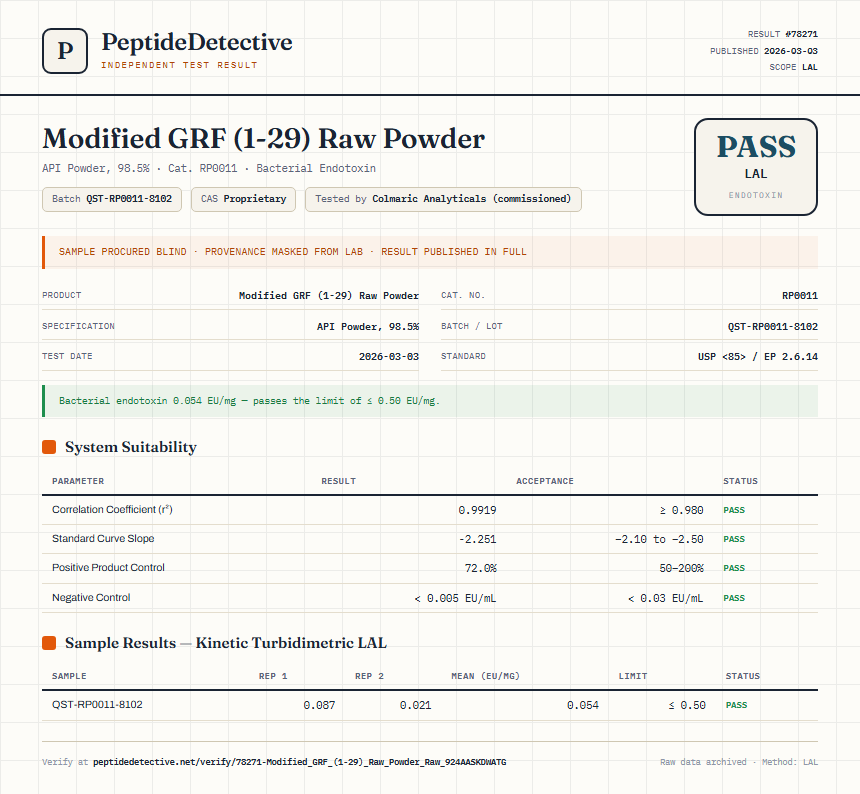Screen dimensions: 860x794
Task: Click the limit value '≤ 0.50'
Action: (x=687, y=705)
